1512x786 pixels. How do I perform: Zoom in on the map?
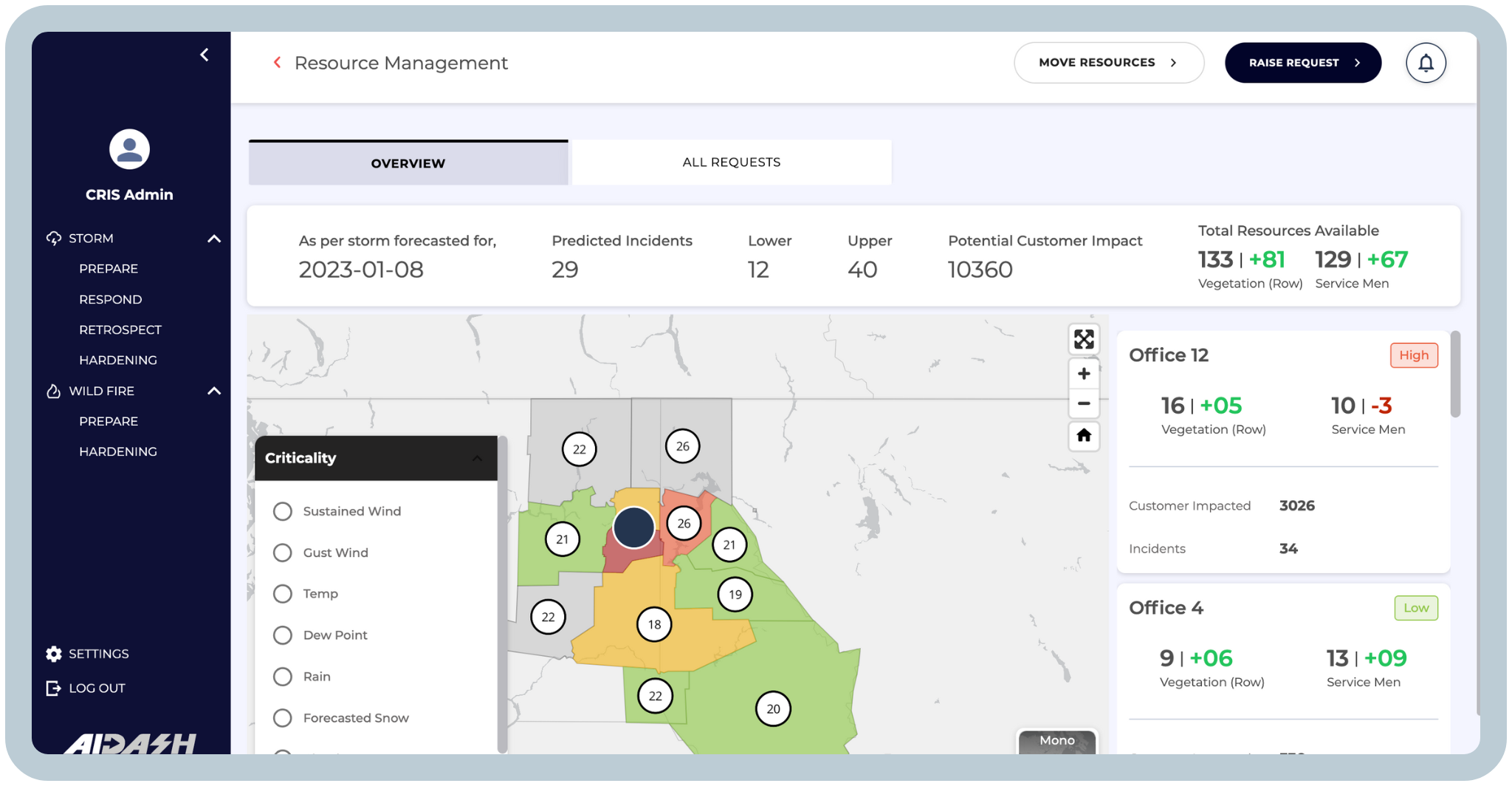click(x=1084, y=374)
